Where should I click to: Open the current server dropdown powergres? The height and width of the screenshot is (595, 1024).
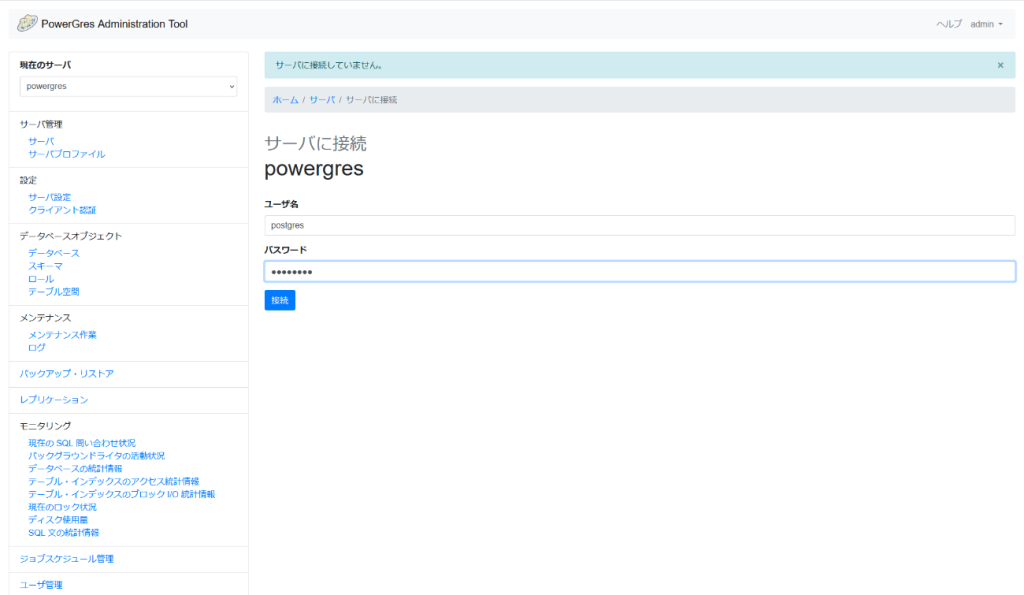[128, 86]
